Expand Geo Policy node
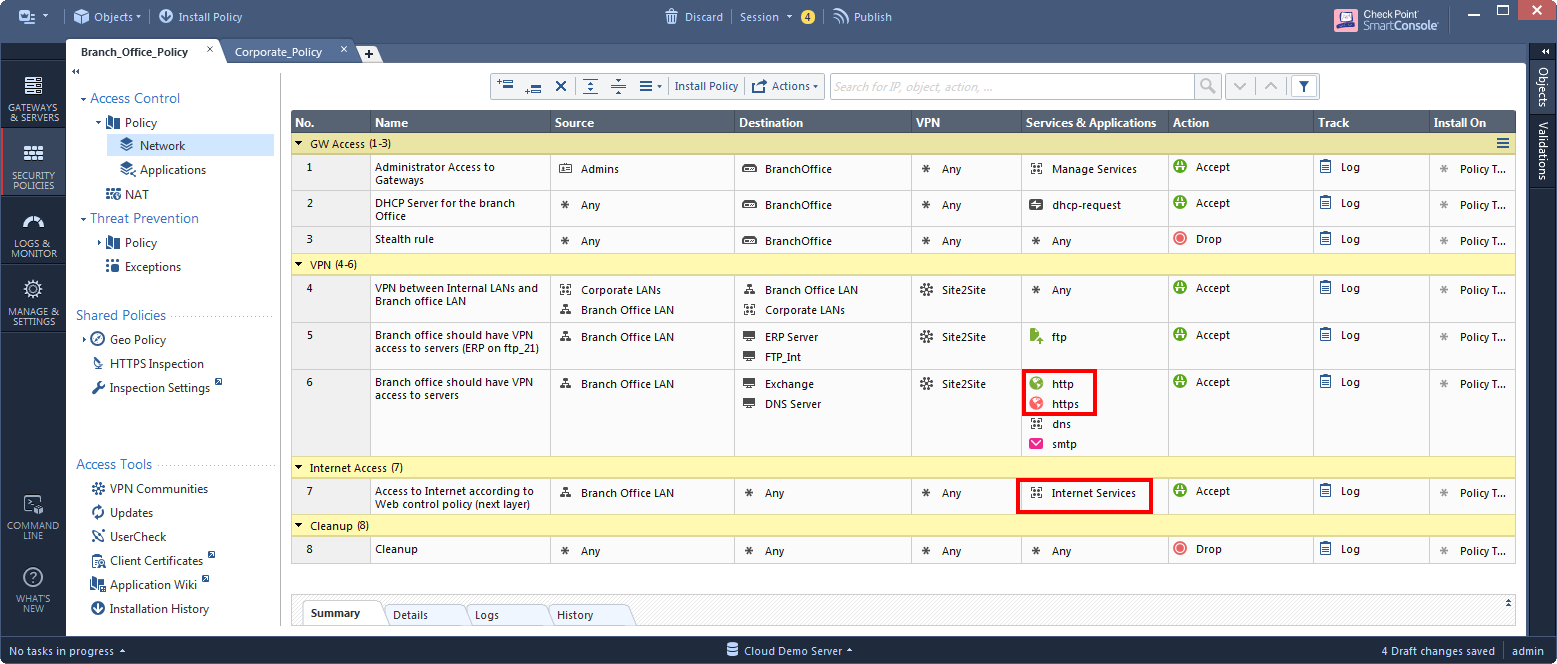Screen dimensions: 1557x664 pyautogui.click(x=84, y=340)
